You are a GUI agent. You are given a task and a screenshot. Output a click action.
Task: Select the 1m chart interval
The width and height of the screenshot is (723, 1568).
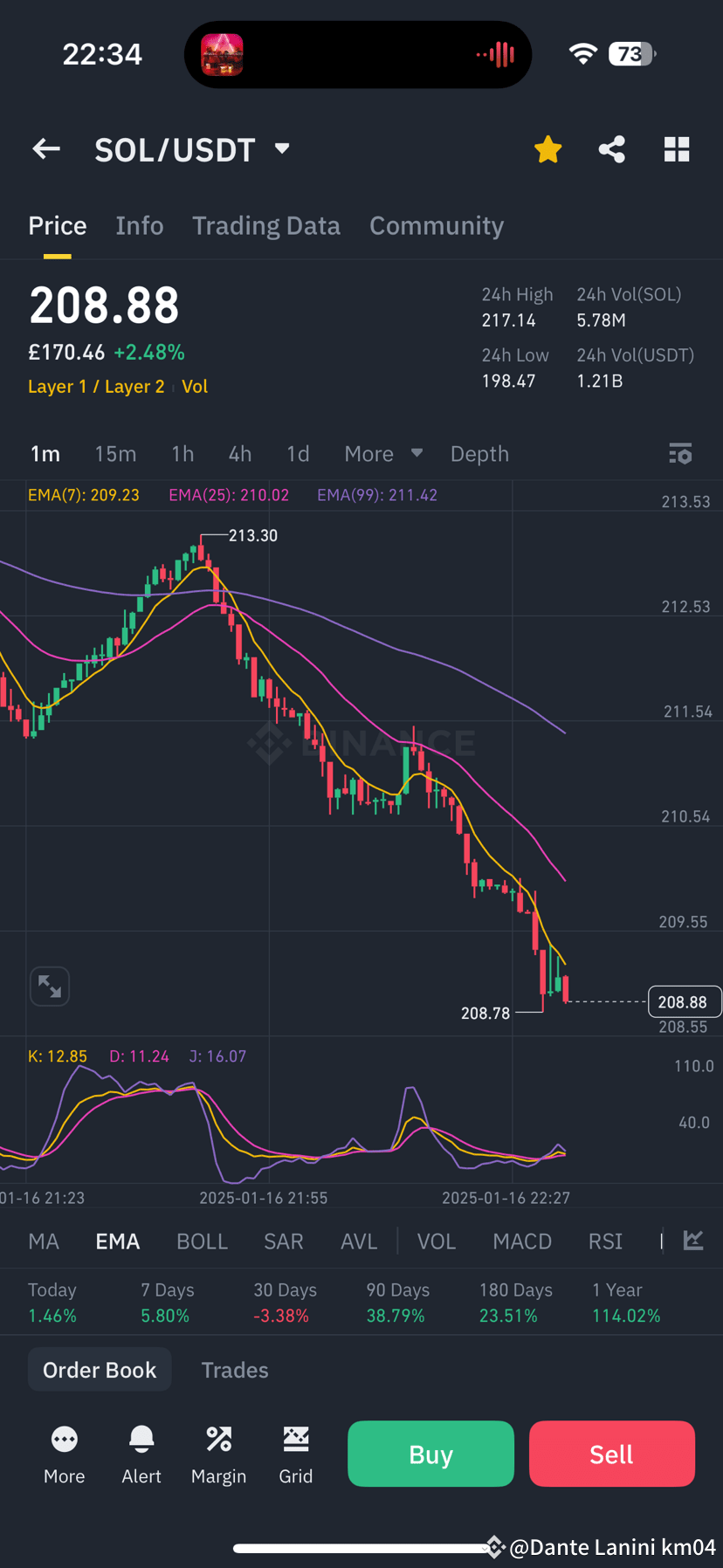(45, 454)
